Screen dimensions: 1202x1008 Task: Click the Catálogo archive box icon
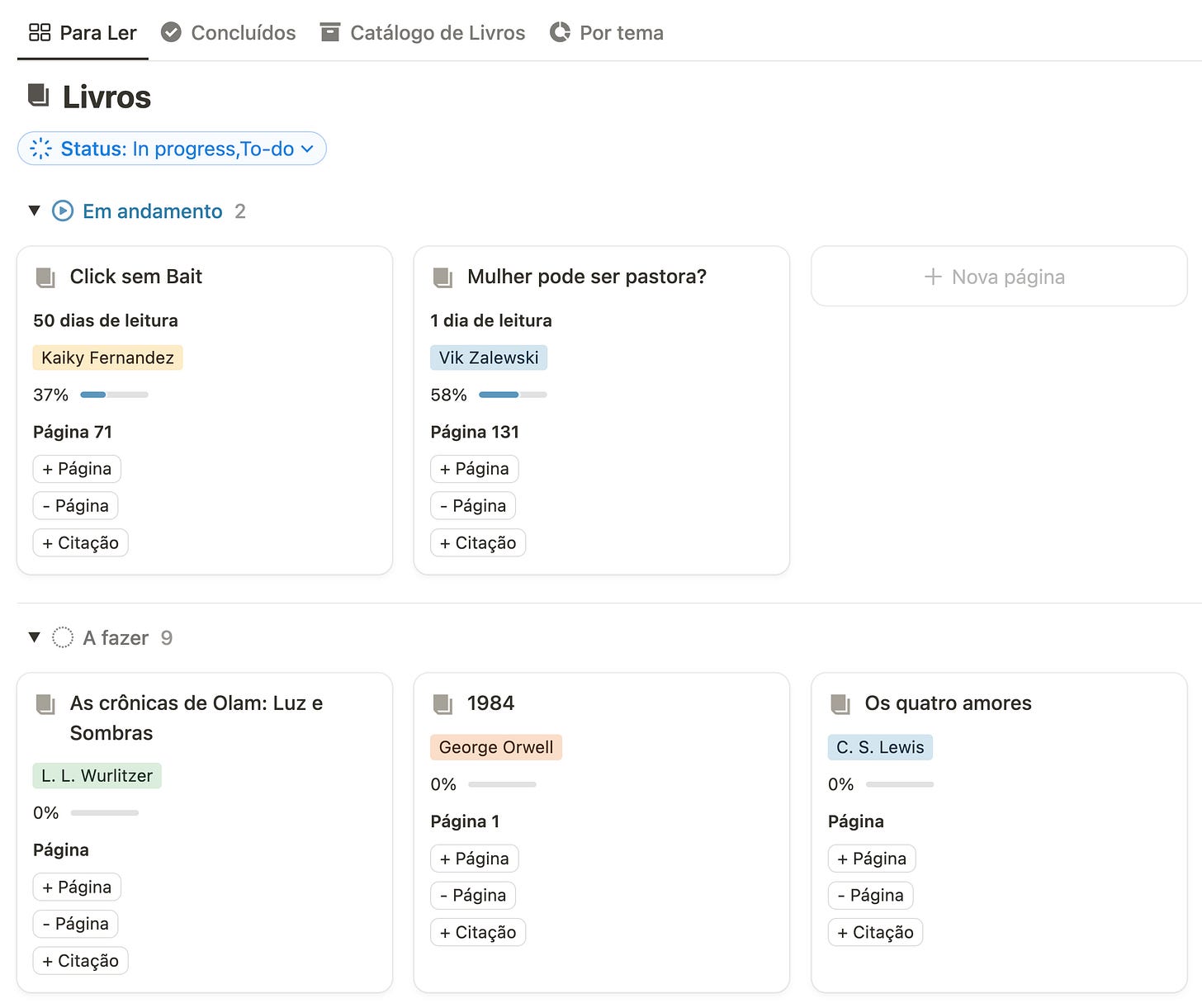click(330, 32)
